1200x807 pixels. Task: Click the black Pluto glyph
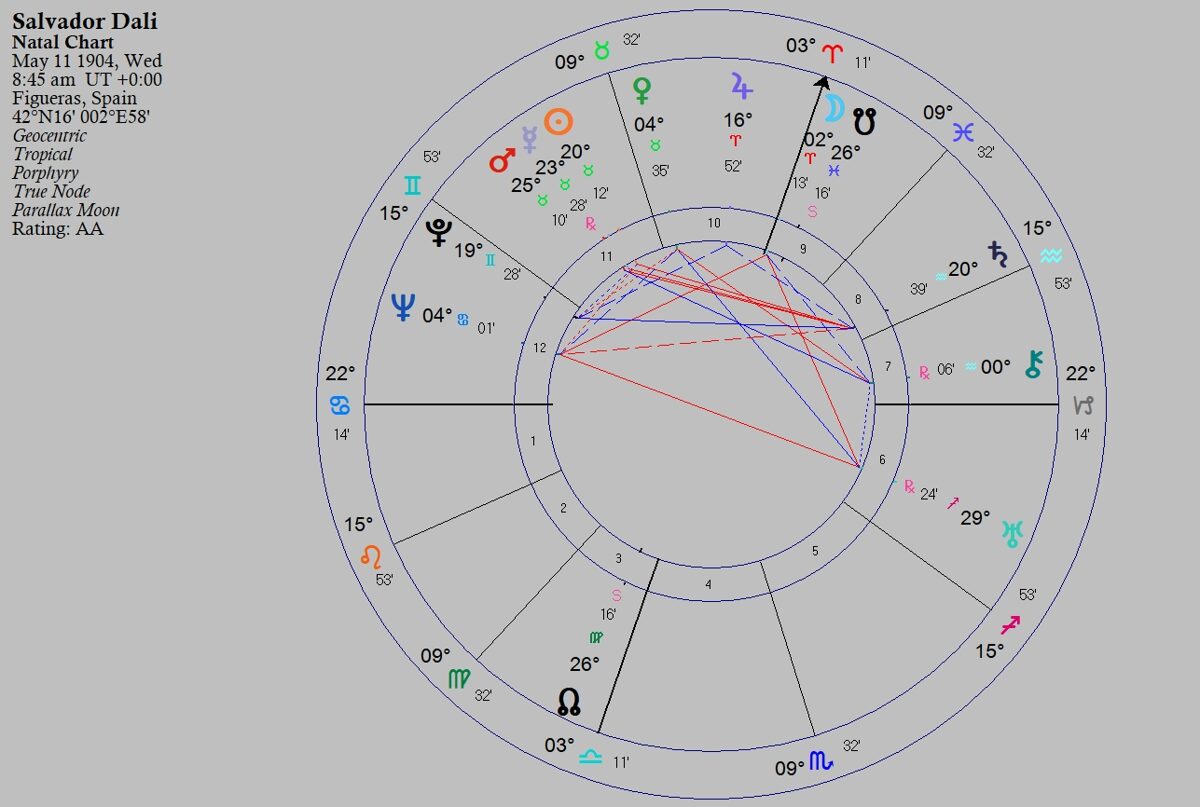tap(437, 232)
